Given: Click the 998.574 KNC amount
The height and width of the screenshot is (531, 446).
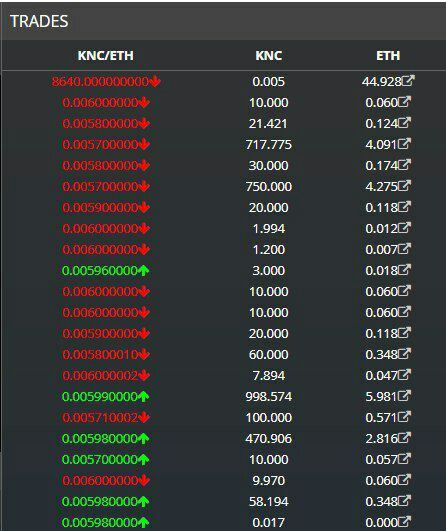Looking at the screenshot, I should (269, 397).
